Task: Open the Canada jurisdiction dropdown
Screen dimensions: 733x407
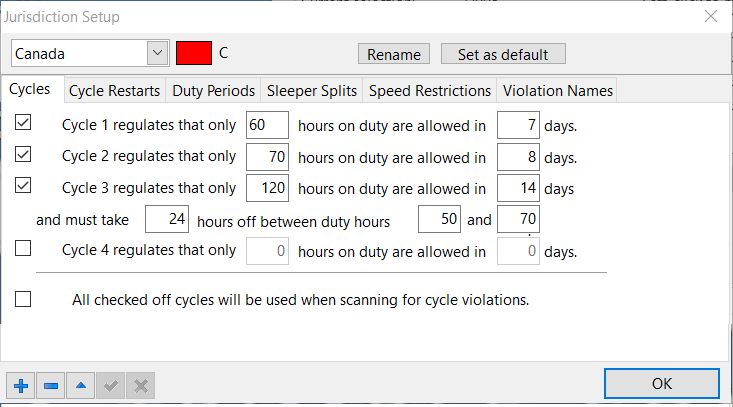Action: pyautogui.click(x=157, y=53)
